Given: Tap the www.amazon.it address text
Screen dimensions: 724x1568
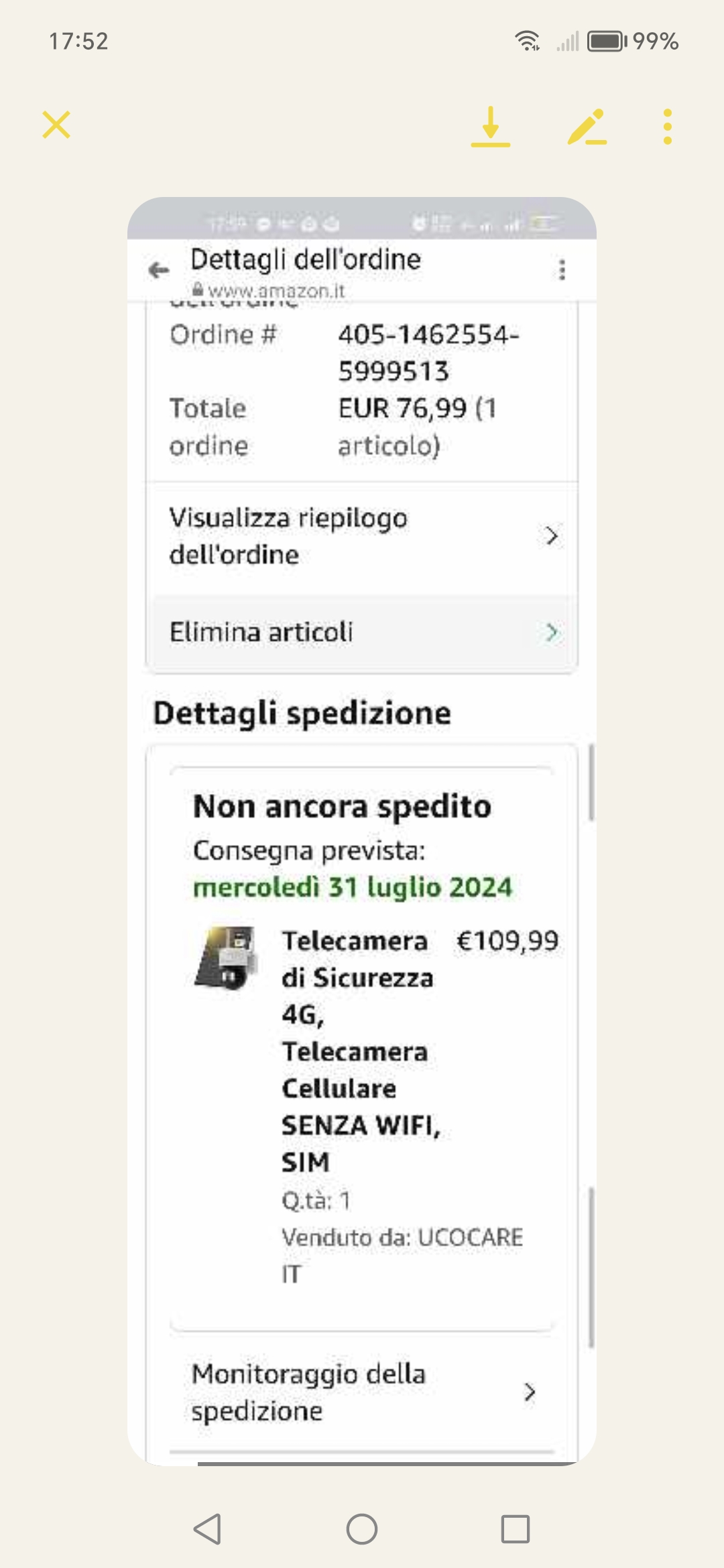Looking at the screenshot, I should click(x=276, y=291).
